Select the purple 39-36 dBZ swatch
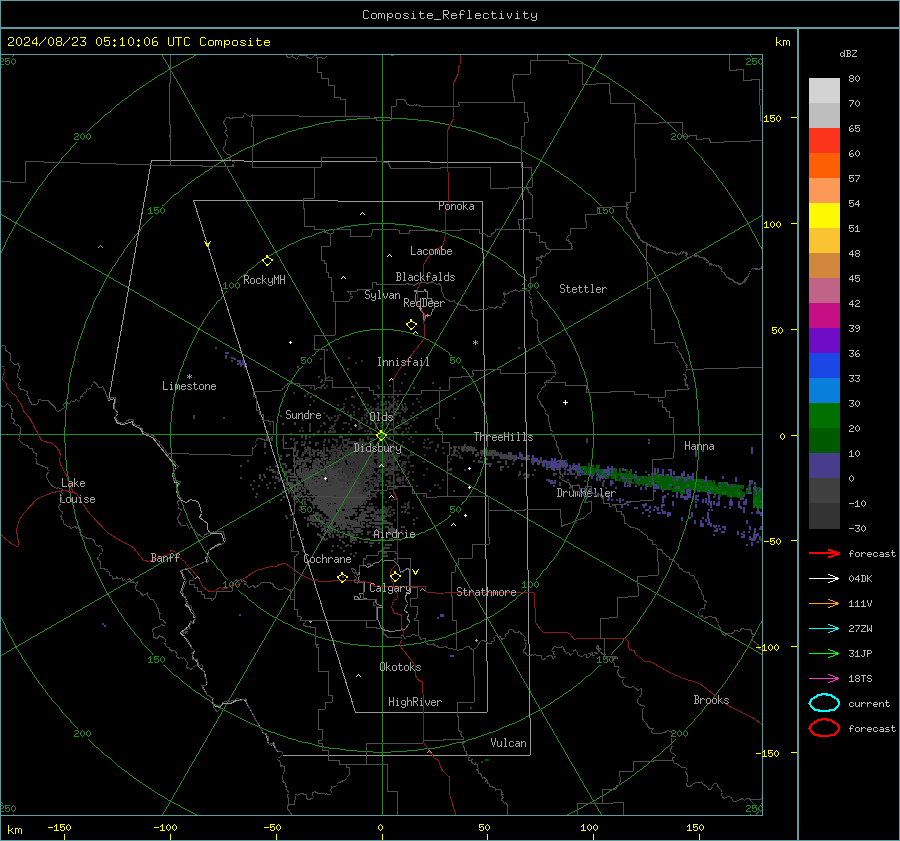Screen dimensions: 900x841 [x=824, y=341]
